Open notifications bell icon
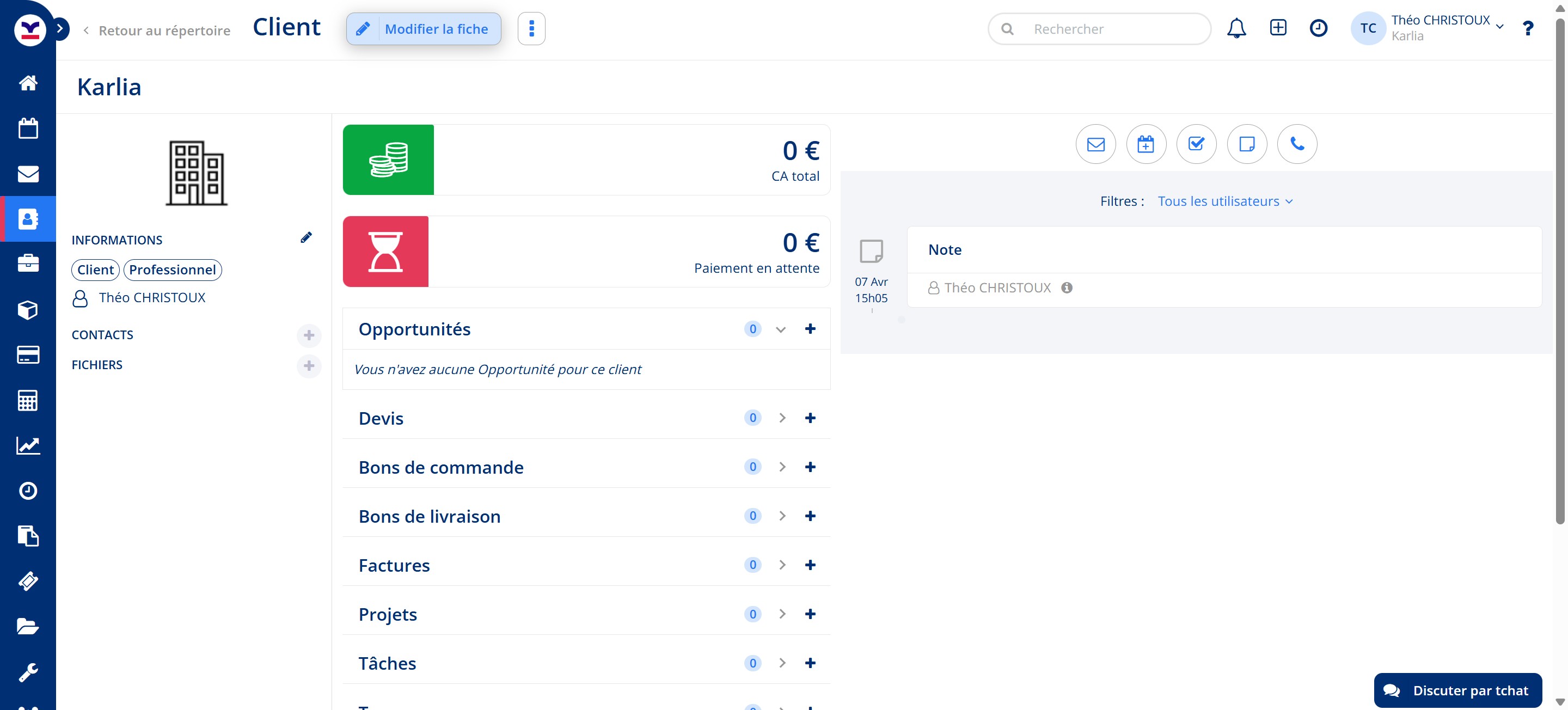 pos(1236,29)
